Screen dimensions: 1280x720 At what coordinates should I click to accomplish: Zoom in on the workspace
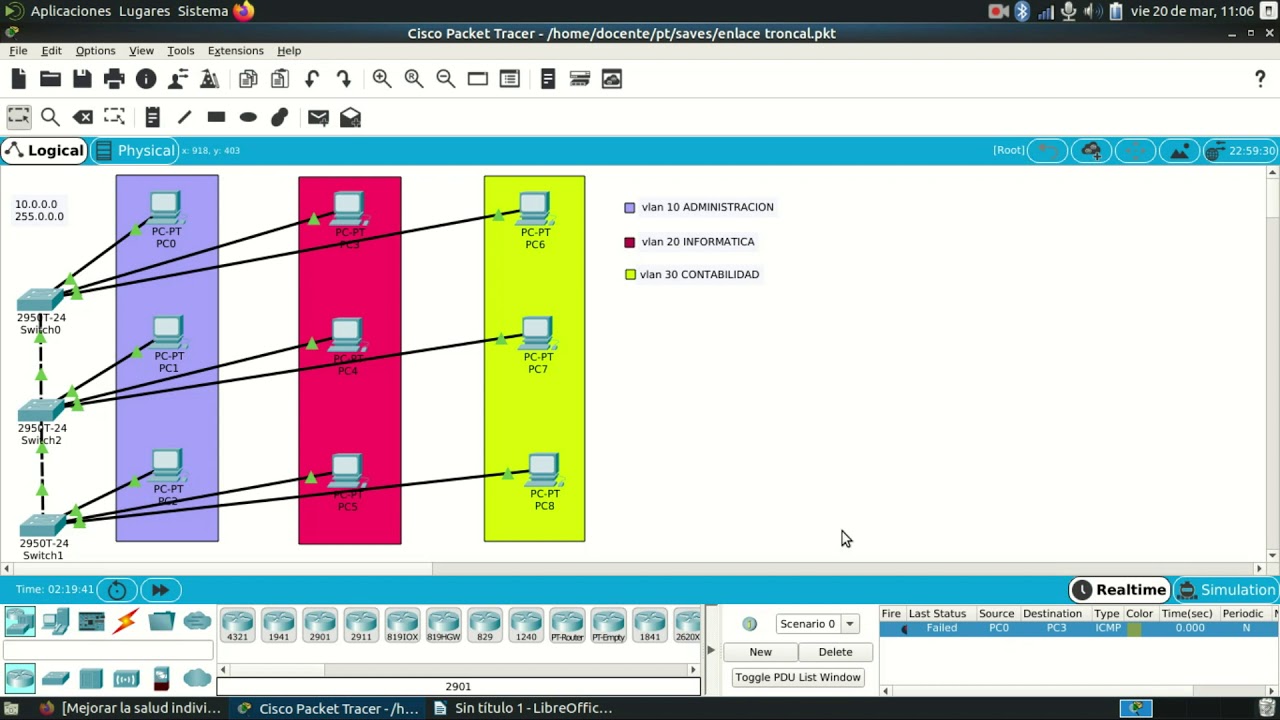382,79
